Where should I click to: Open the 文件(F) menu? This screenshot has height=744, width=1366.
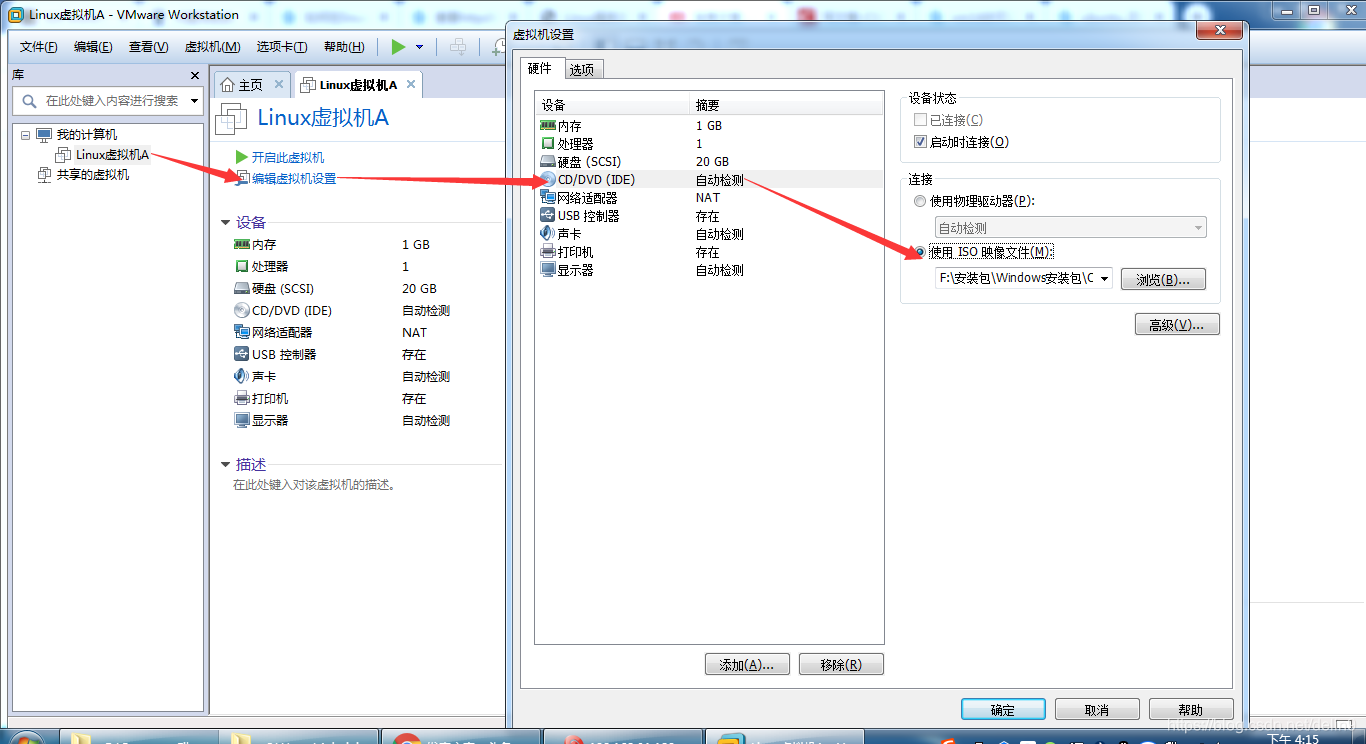tap(38, 47)
